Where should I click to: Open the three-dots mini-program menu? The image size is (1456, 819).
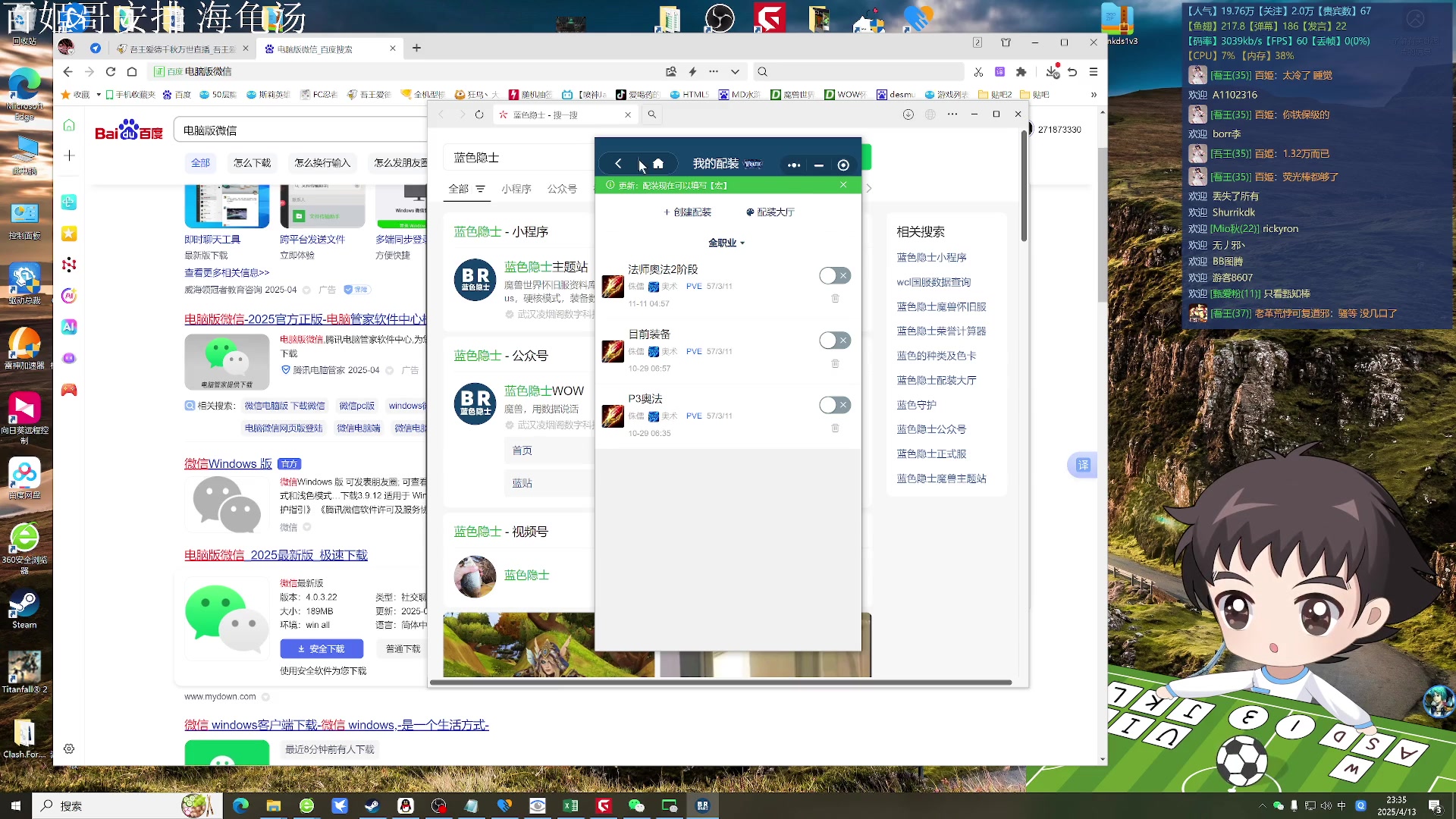(793, 165)
